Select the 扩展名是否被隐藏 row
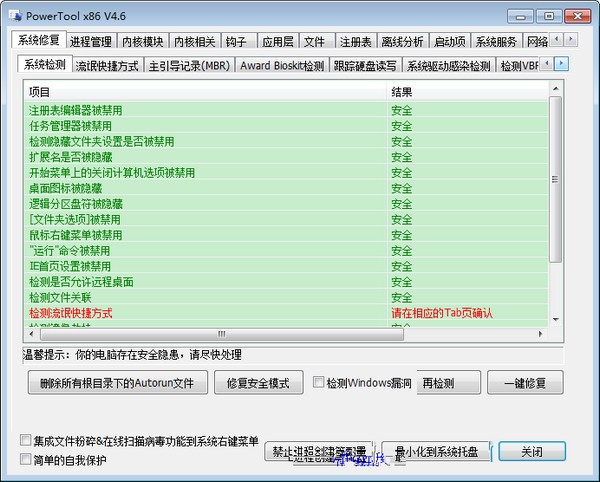Screen dimensions: 600x482 pos(286,157)
